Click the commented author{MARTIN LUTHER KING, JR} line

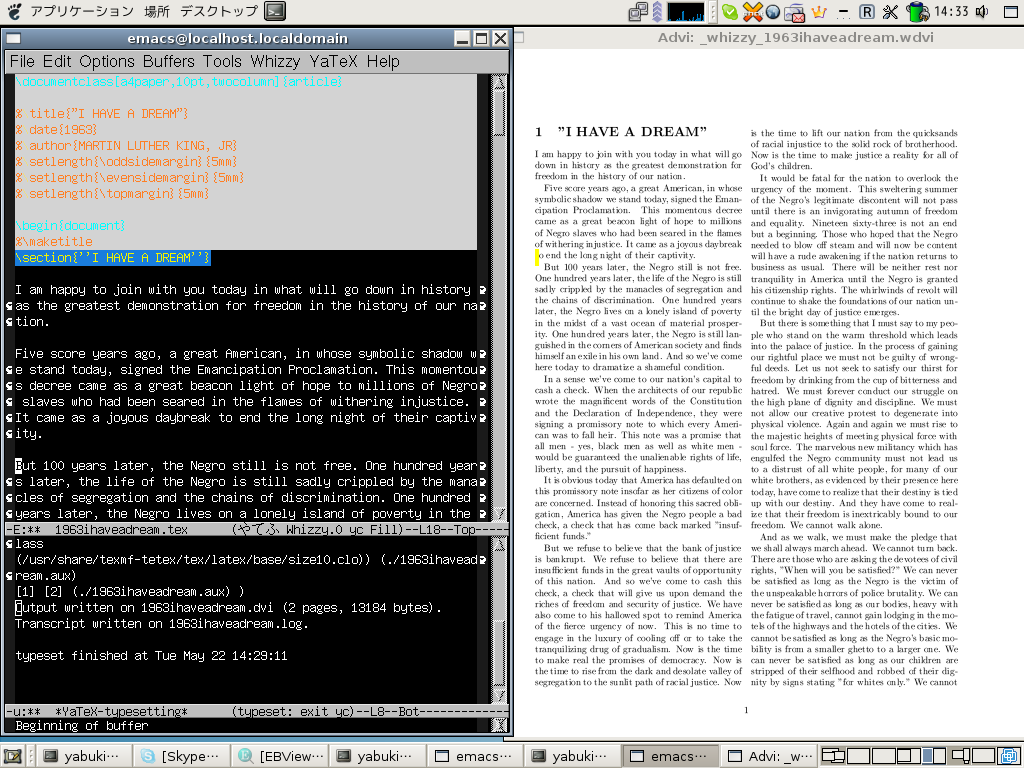click(x=126, y=146)
